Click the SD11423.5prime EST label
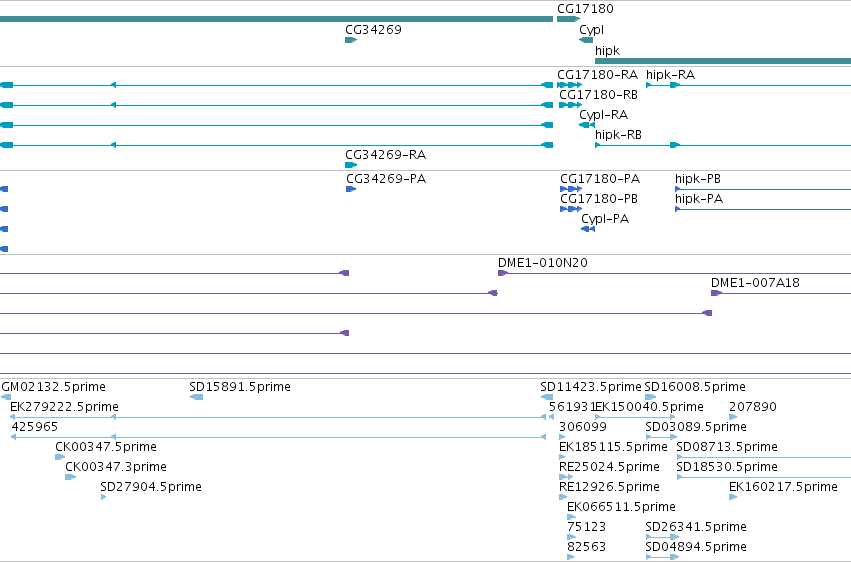The image size is (851, 562). pyautogui.click(x=591, y=387)
